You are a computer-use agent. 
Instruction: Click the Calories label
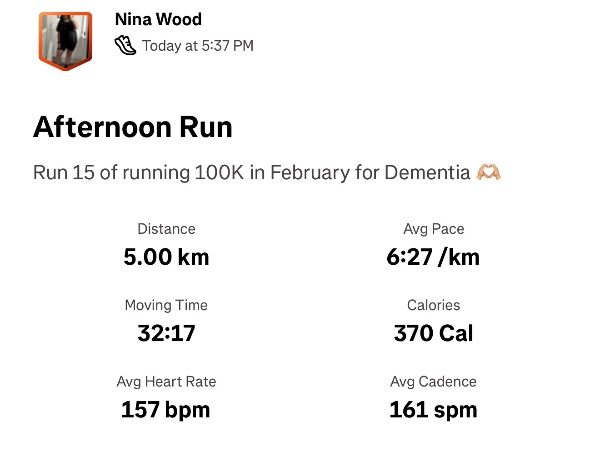(433, 305)
